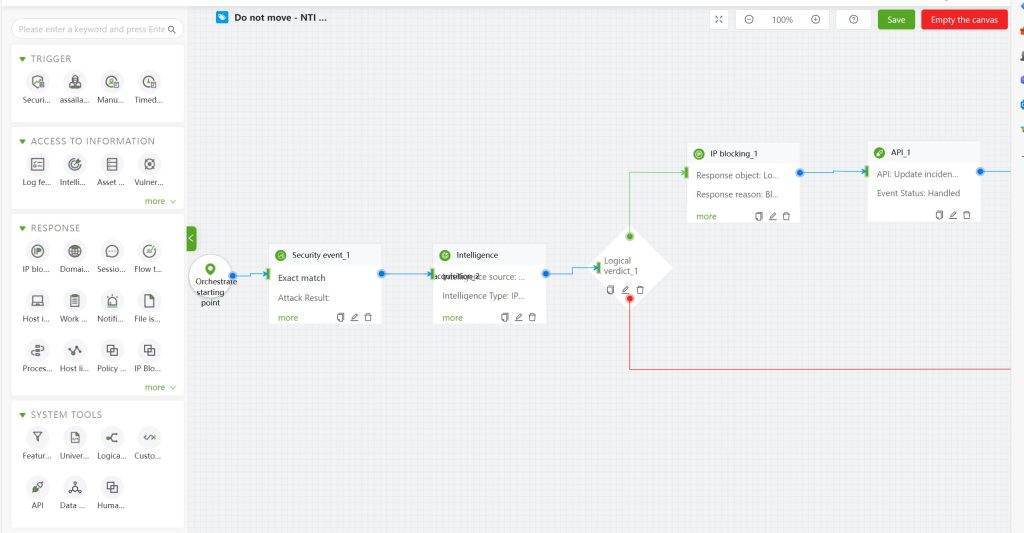Choose the File isolation response icon
Image resolution: width=1024 pixels, height=533 pixels.
coord(150,300)
